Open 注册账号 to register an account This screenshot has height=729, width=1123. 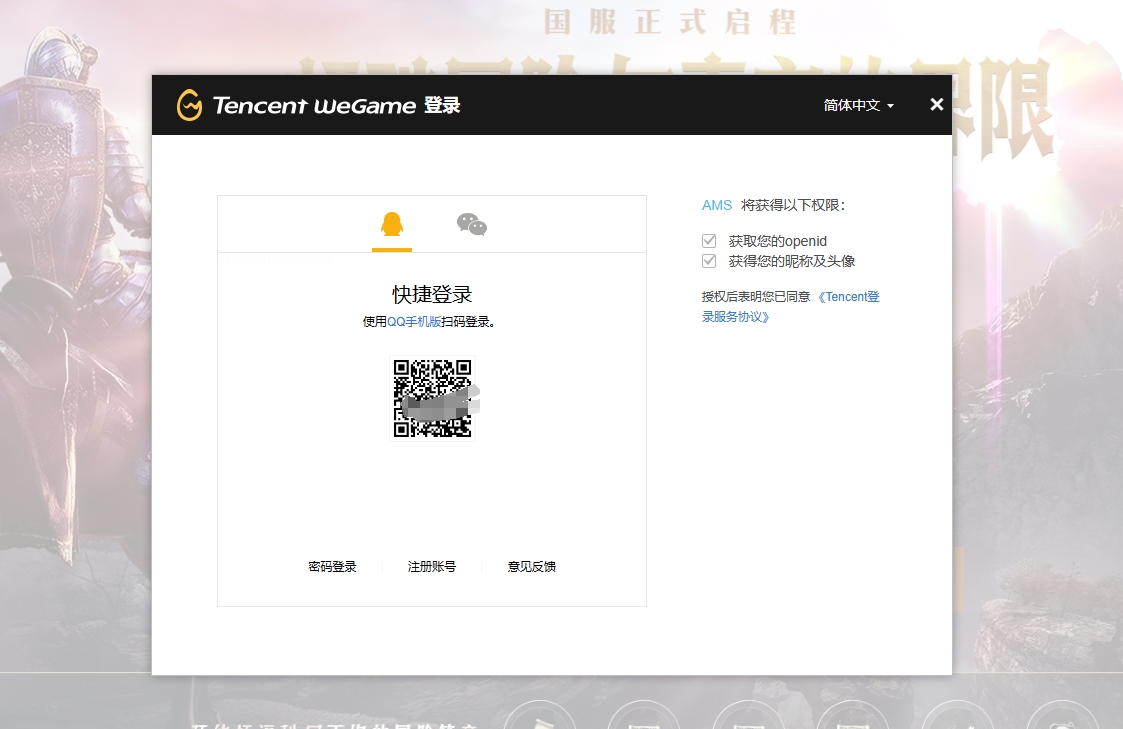(x=432, y=567)
